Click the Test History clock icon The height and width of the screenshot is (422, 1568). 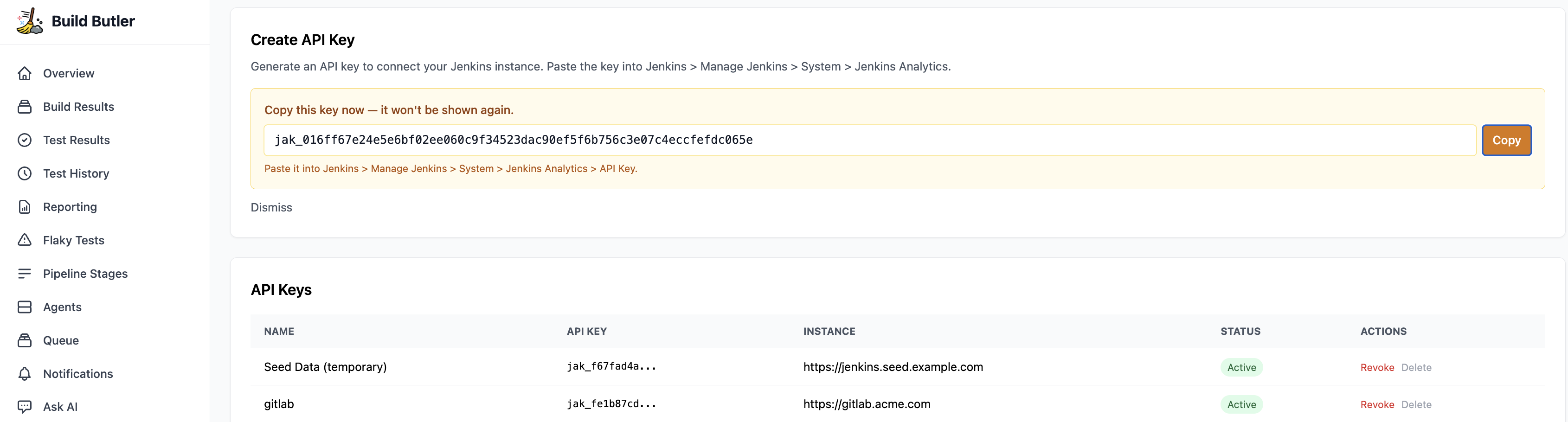pyautogui.click(x=24, y=174)
